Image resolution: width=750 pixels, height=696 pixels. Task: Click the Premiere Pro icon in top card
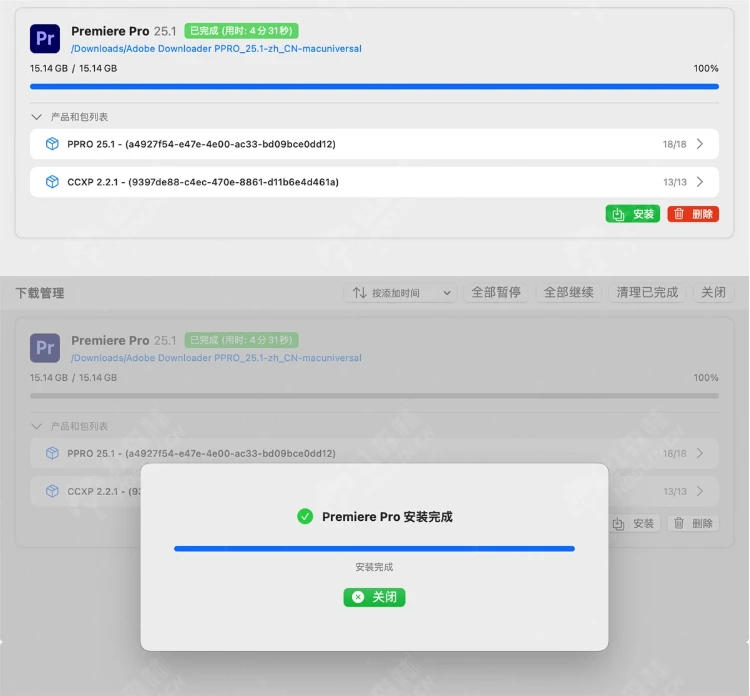pyautogui.click(x=45, y=38)
